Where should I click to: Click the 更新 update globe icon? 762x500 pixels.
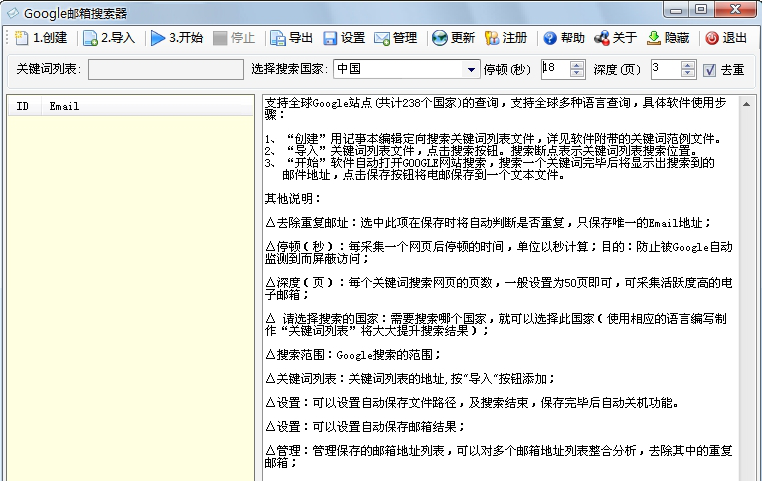(440, 38)
